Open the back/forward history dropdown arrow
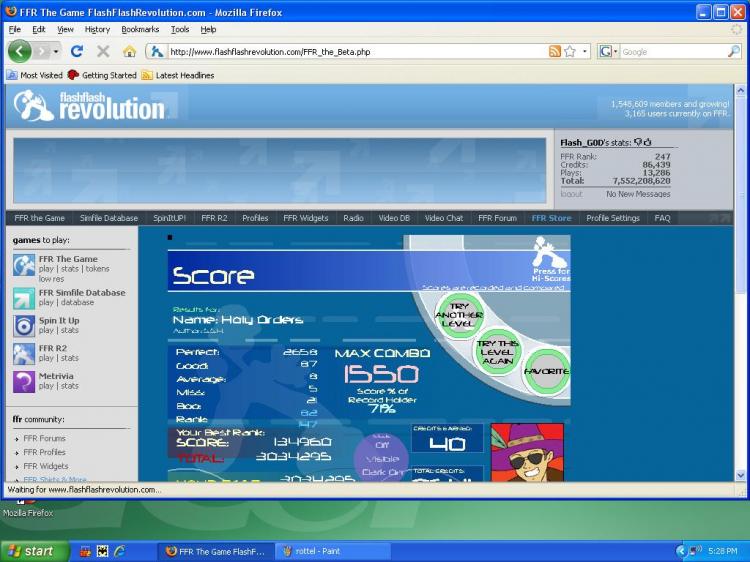This screenshot has width=750, height=562. point(57,51)
